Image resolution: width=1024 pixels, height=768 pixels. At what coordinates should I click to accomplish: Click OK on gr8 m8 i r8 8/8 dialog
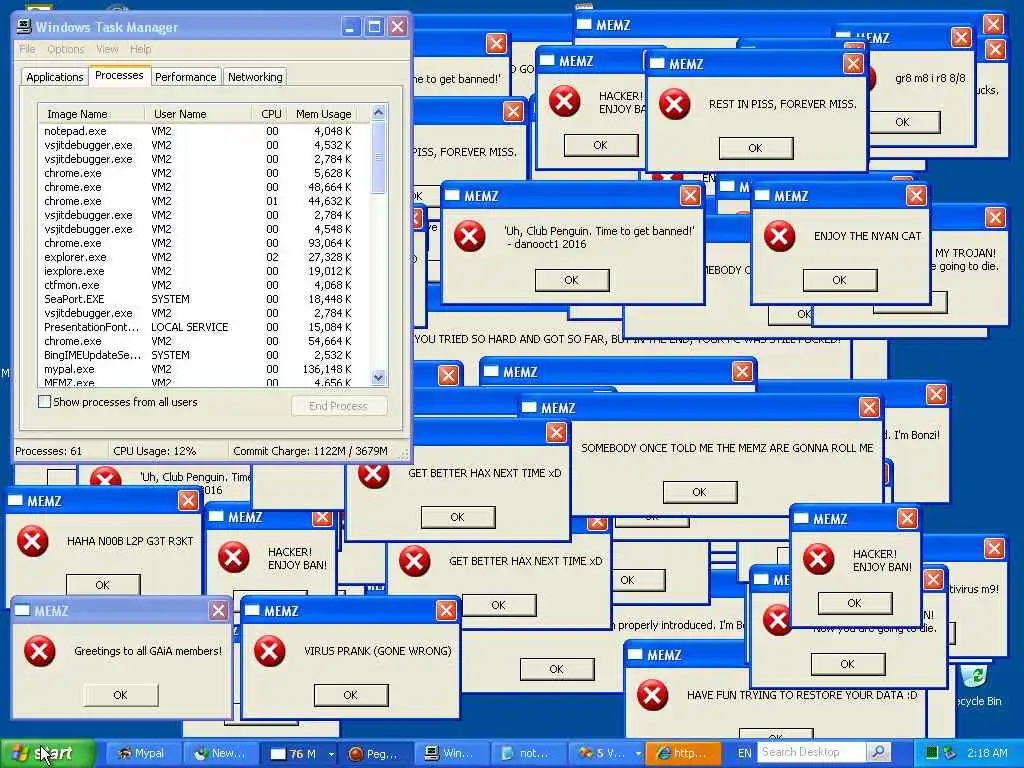click(x=903, y=122)
